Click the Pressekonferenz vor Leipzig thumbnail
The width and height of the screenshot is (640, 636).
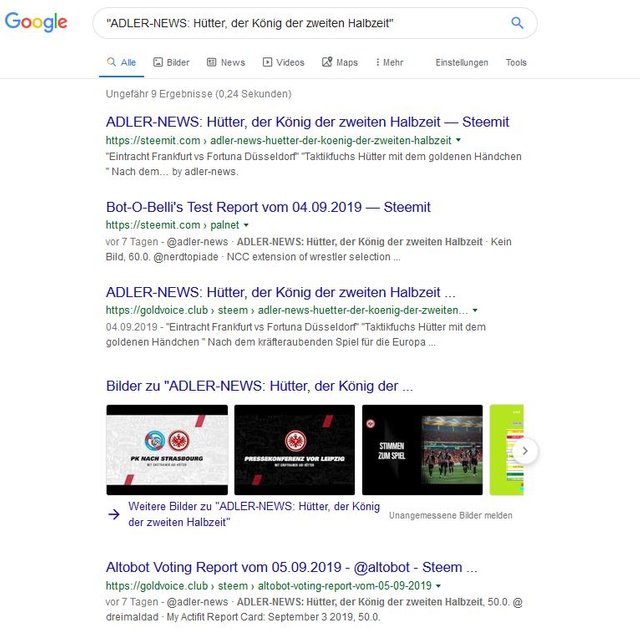click(x=294, y=450)
